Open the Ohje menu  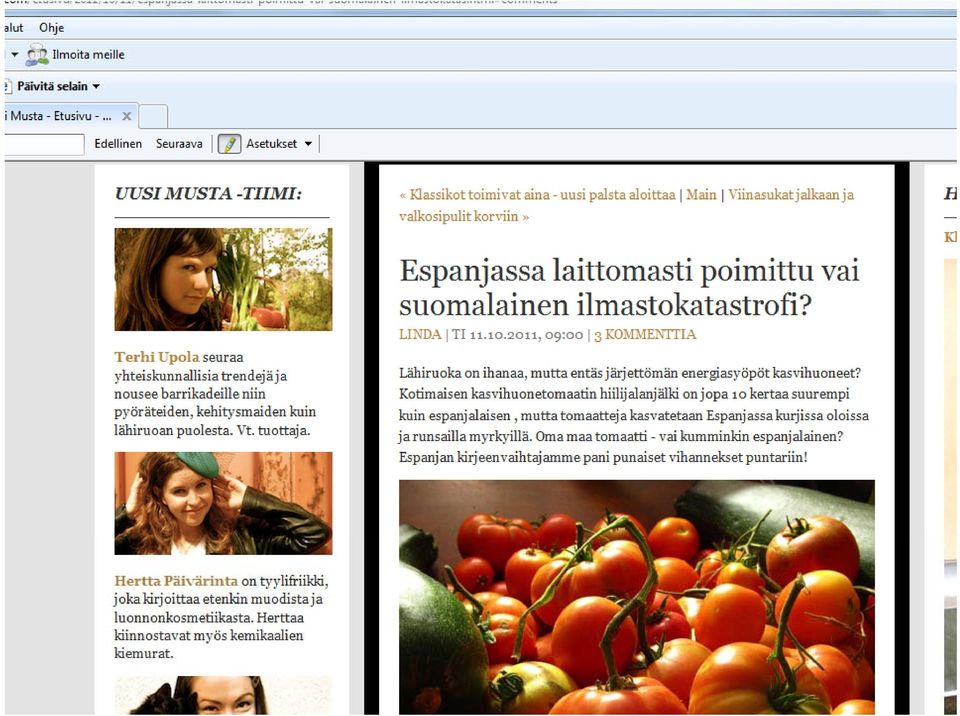51,28
